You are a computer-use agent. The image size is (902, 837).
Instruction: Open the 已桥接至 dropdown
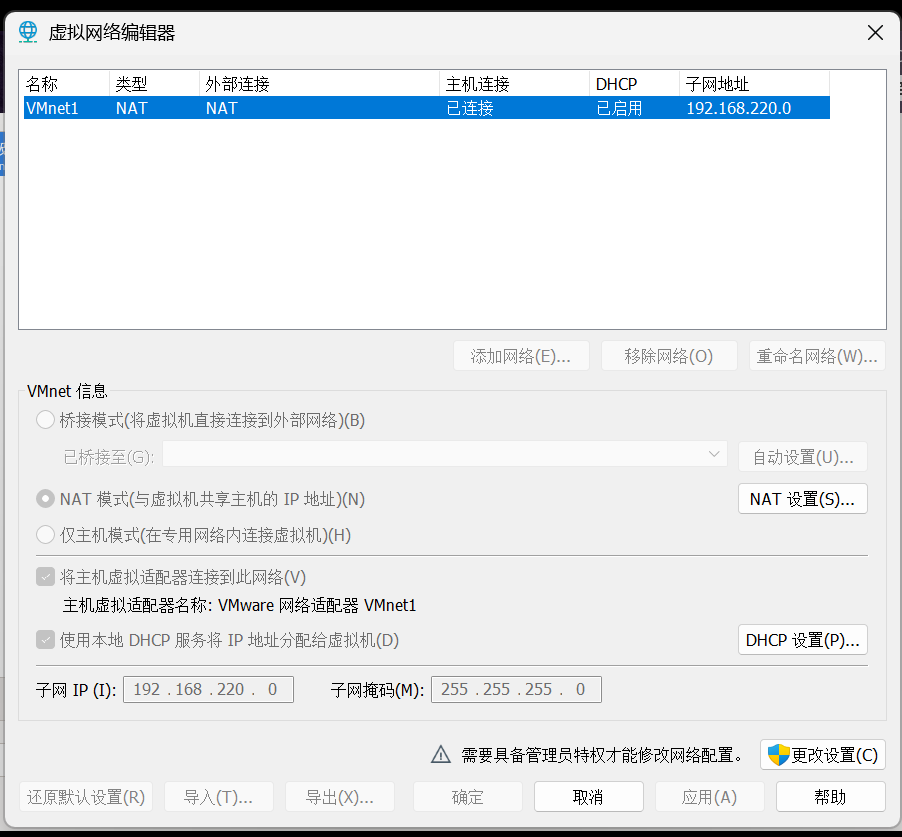(445, 454)
